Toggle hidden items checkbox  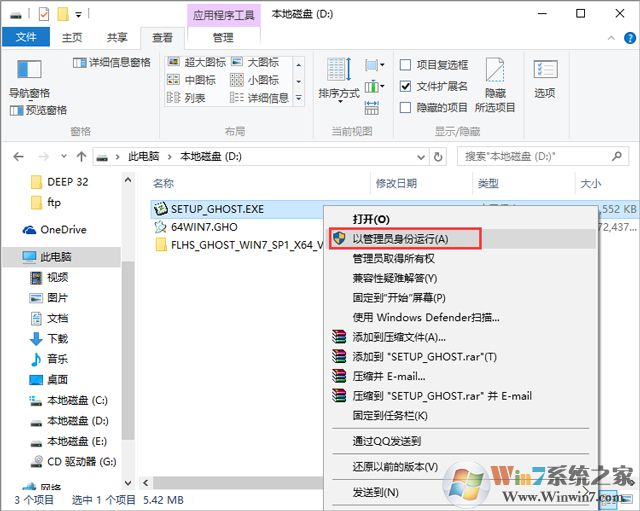pyautogui.click(x=434, y=108)
